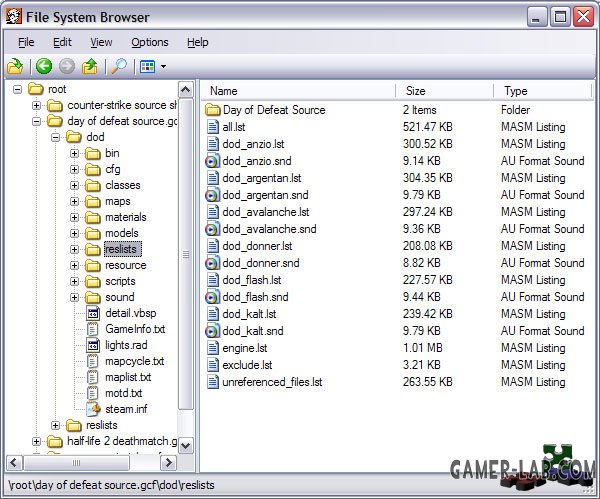This screenshot has width=600, height=499.
Task: Expand the sound folder node
Action: coord(75,297)
